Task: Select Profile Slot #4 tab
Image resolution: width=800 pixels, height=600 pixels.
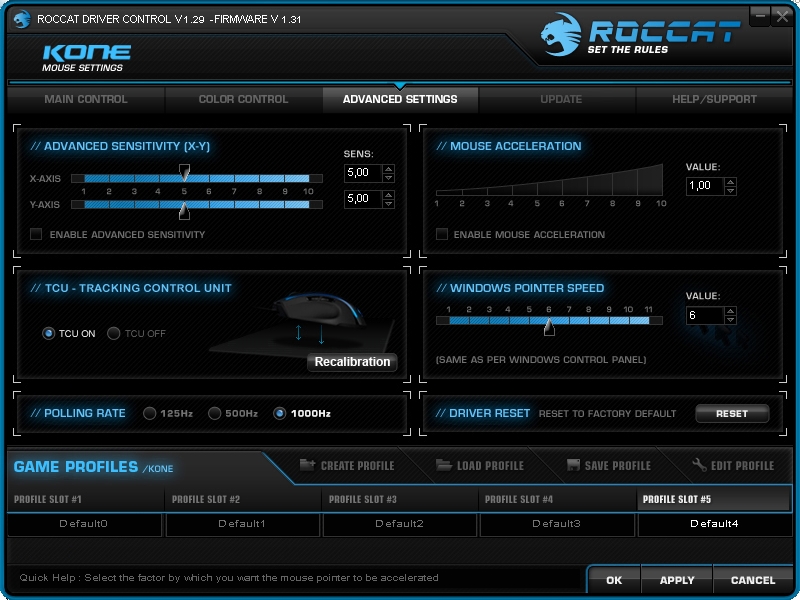Action: (x=557, y=499)
